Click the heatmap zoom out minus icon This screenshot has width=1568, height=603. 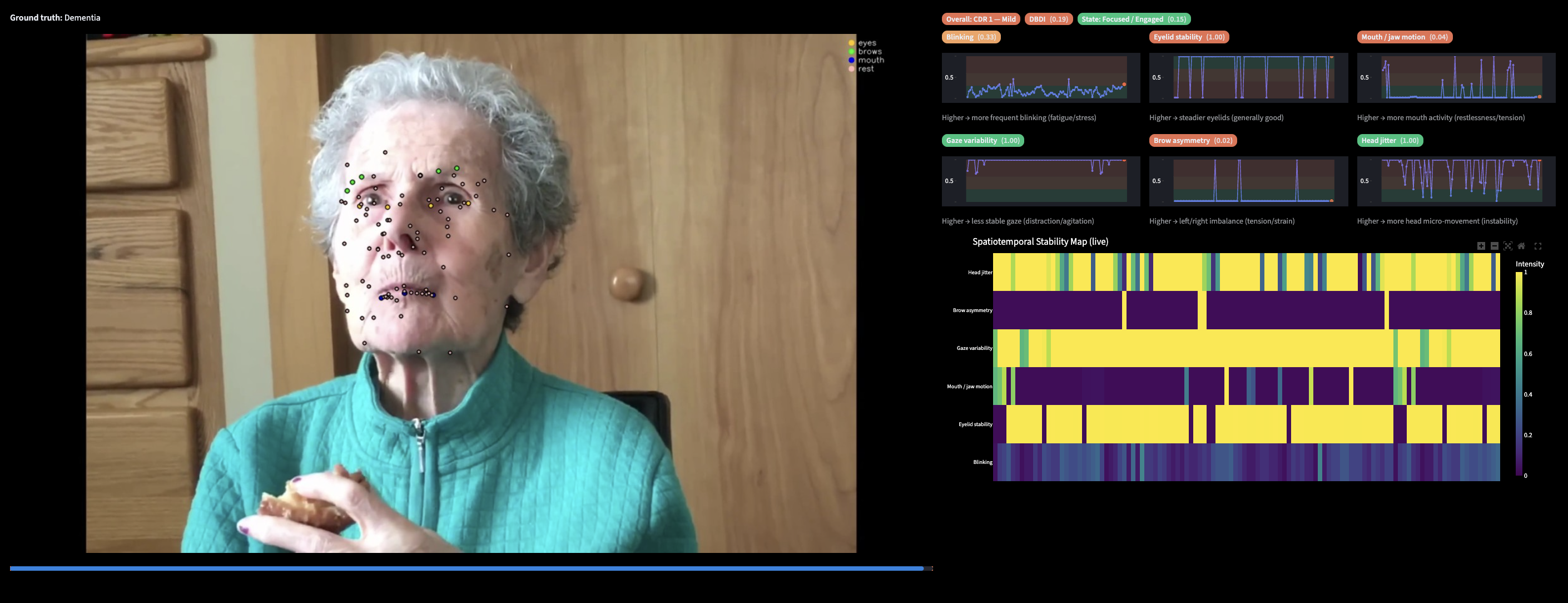point(1495,246)
